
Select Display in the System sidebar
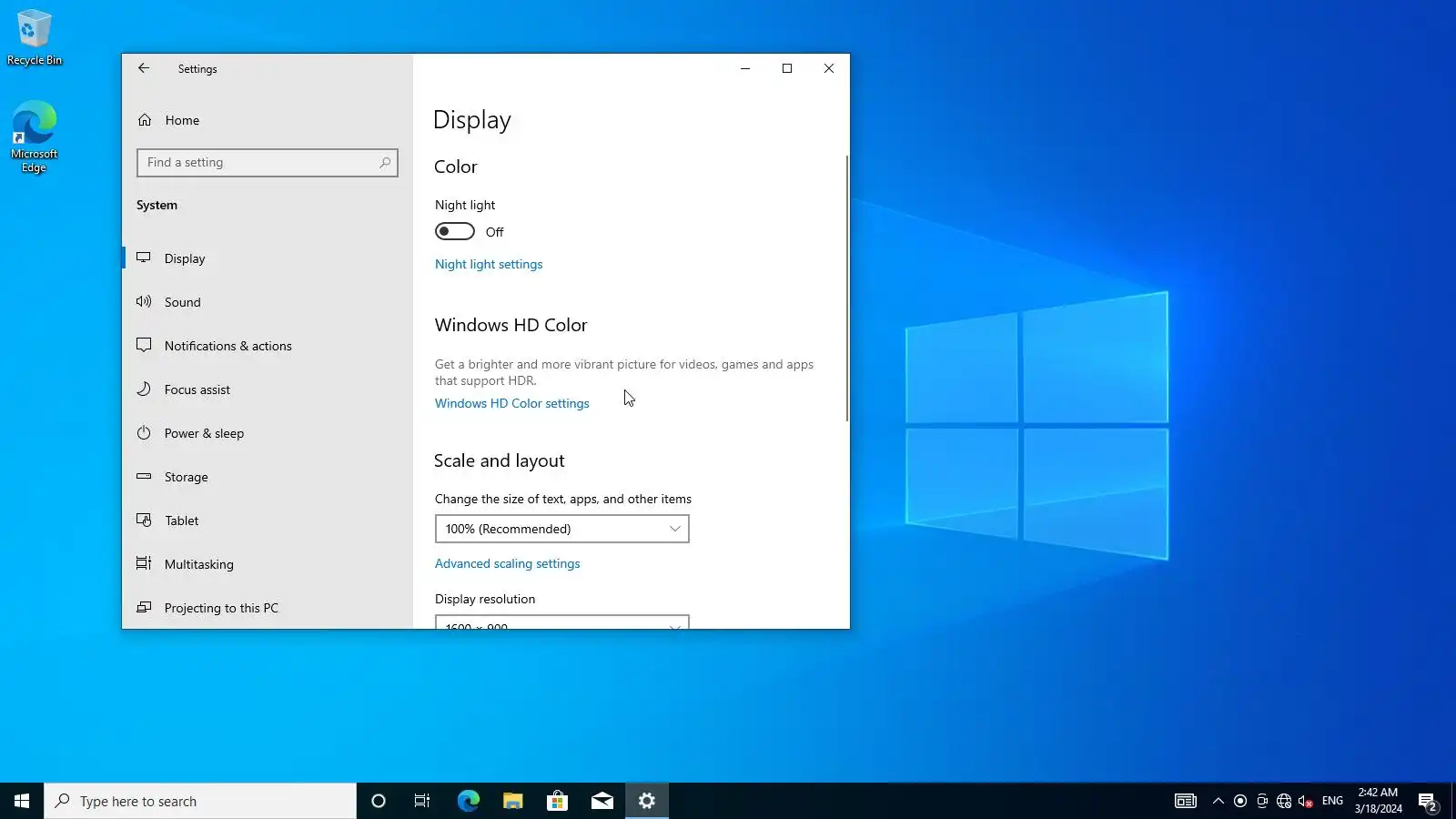[x=268, y=258]
